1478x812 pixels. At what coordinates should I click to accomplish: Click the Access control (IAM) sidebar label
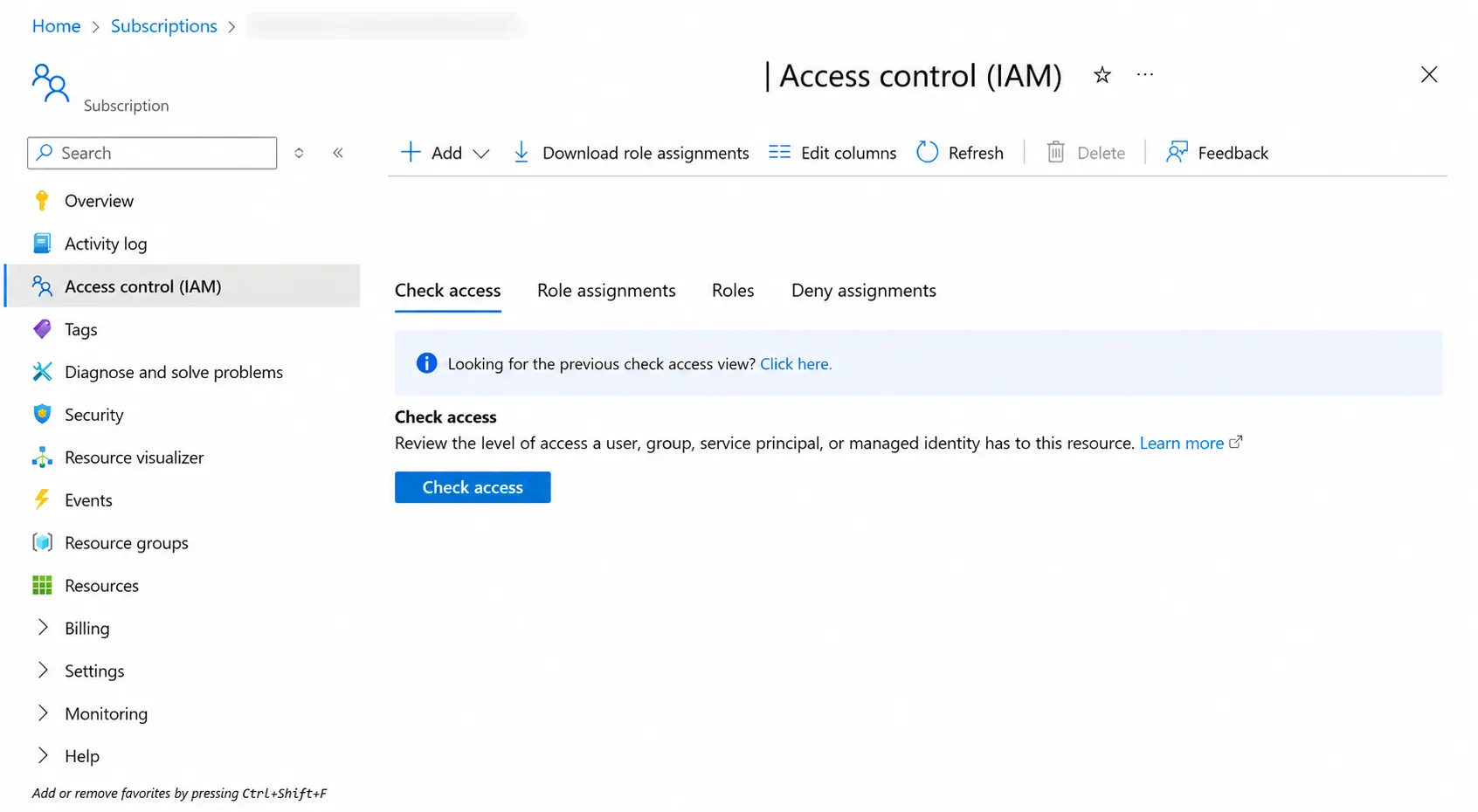[143, 286]
